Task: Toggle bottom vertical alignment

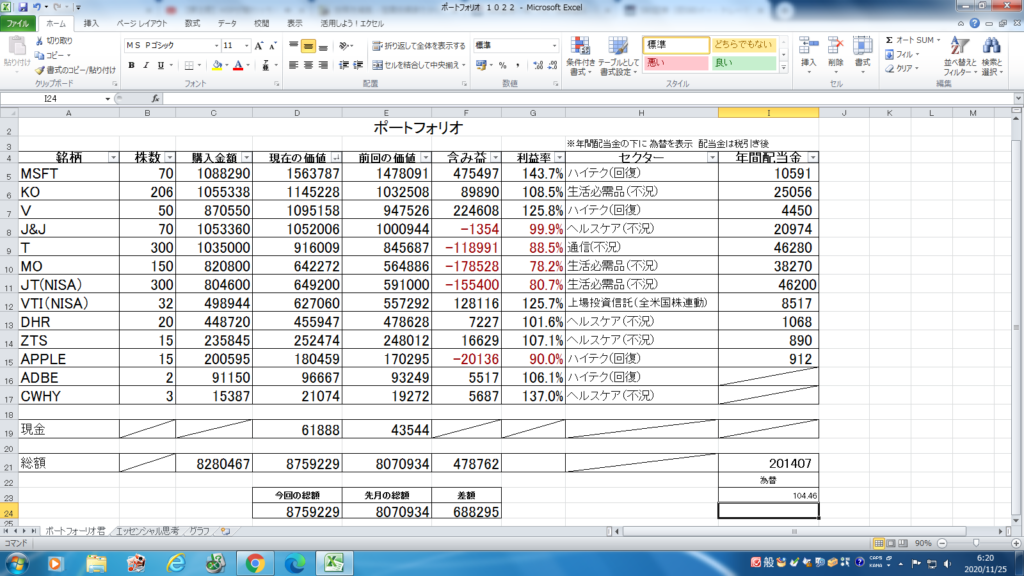Action: [x=323, y=46]
